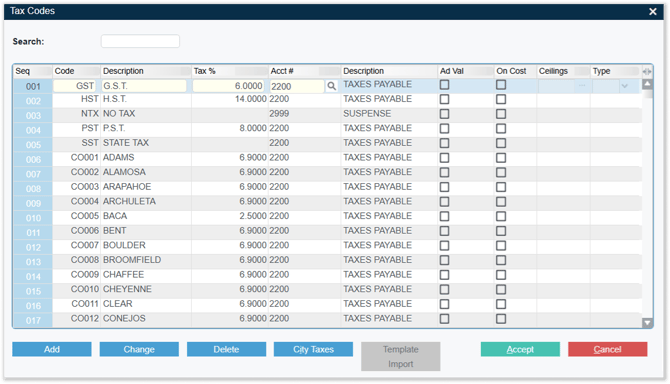Toggle Ad Val for CONEJOS row
Image resolution: width=670 pixels, height=384 pixels.
pos(444,319)
